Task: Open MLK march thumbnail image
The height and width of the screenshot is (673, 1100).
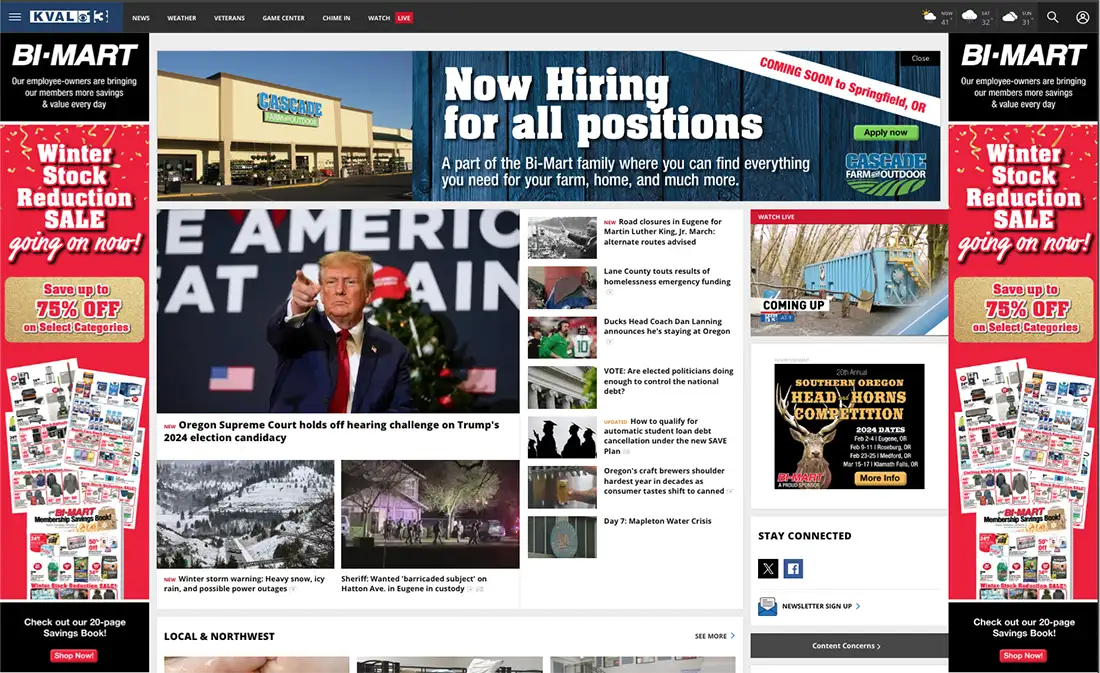Action: (562, 238)
